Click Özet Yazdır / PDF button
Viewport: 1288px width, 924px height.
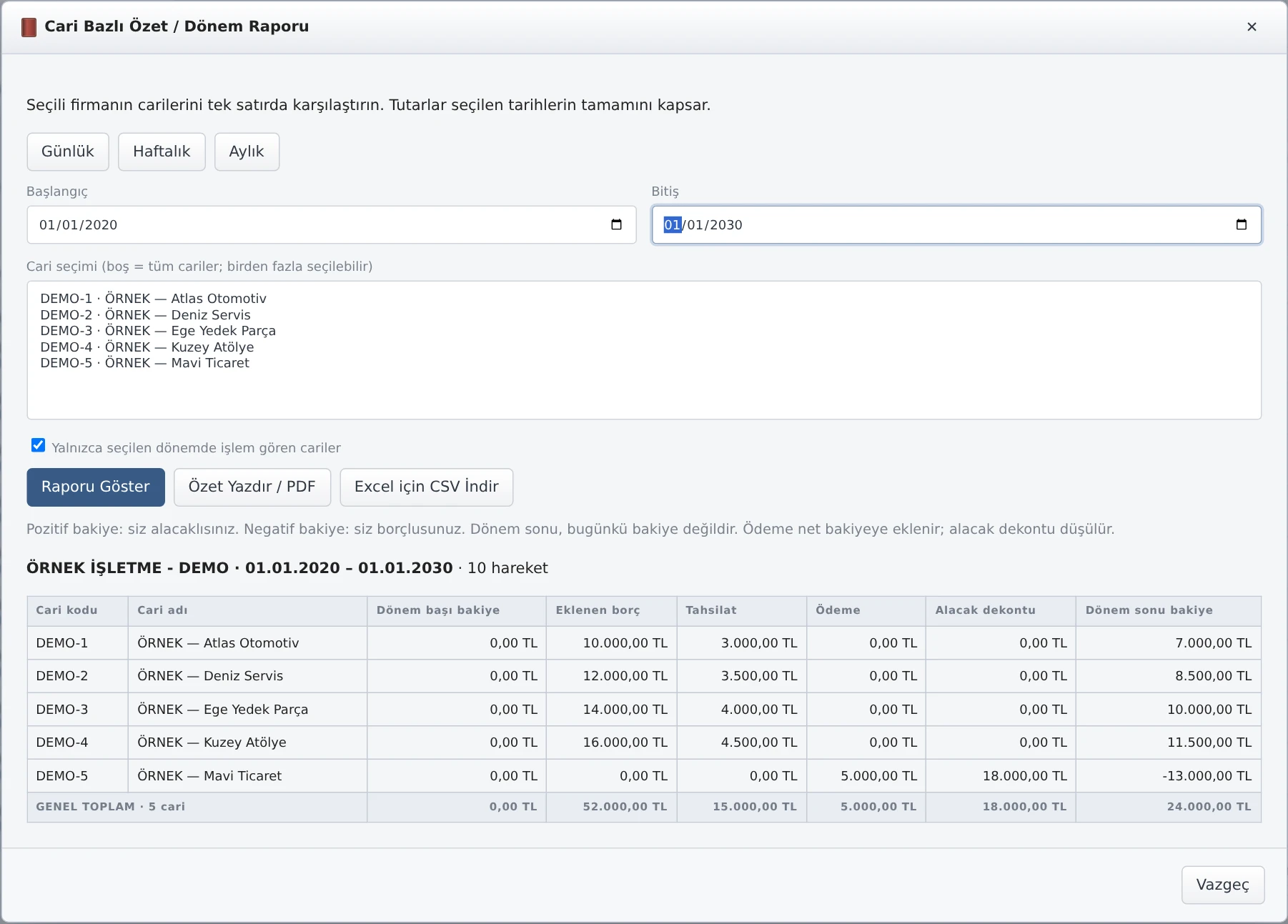[x=252, y=487]
